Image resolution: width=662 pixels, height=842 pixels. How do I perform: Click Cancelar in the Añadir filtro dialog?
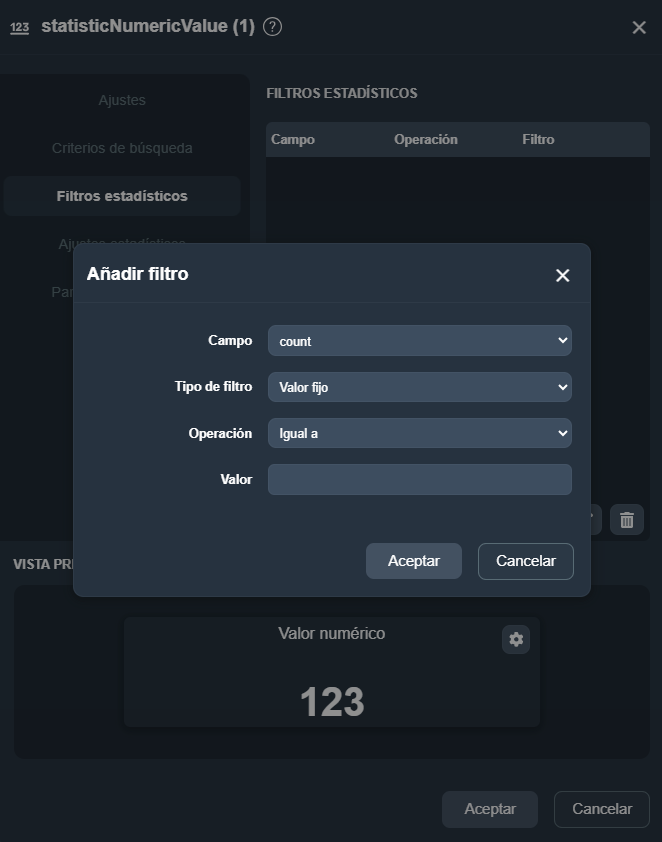[526, 561]
